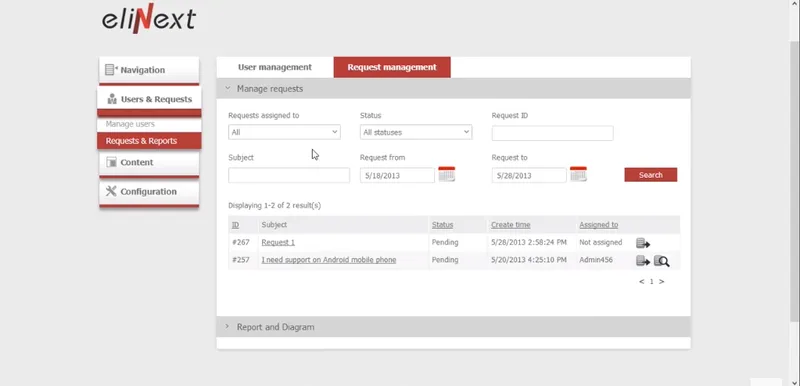Screen dimensions: 800x386
Task: Click the Content panel icon
Action: (111, 162)
